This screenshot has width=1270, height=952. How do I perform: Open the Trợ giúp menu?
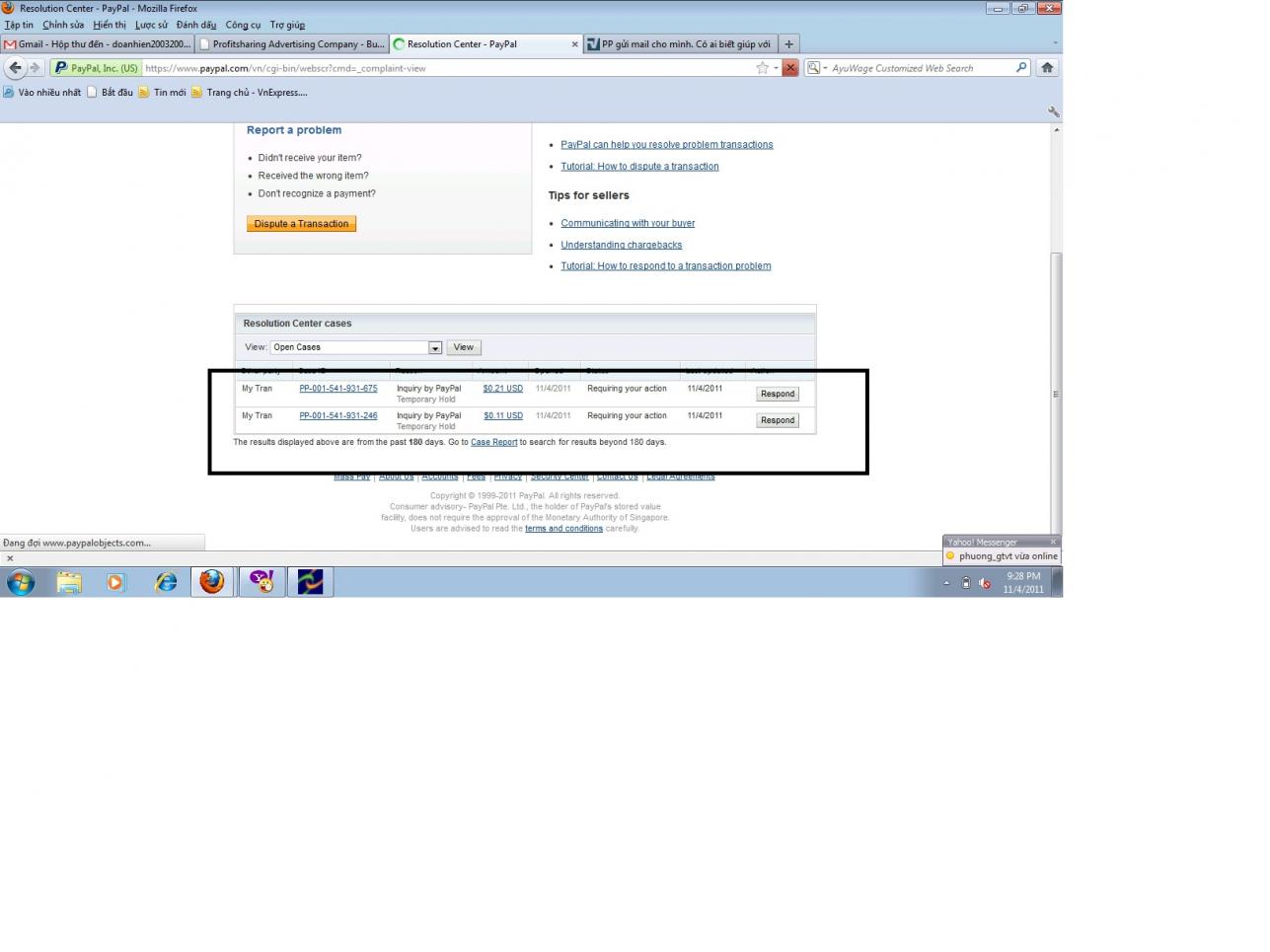click(x=287, y=25)
